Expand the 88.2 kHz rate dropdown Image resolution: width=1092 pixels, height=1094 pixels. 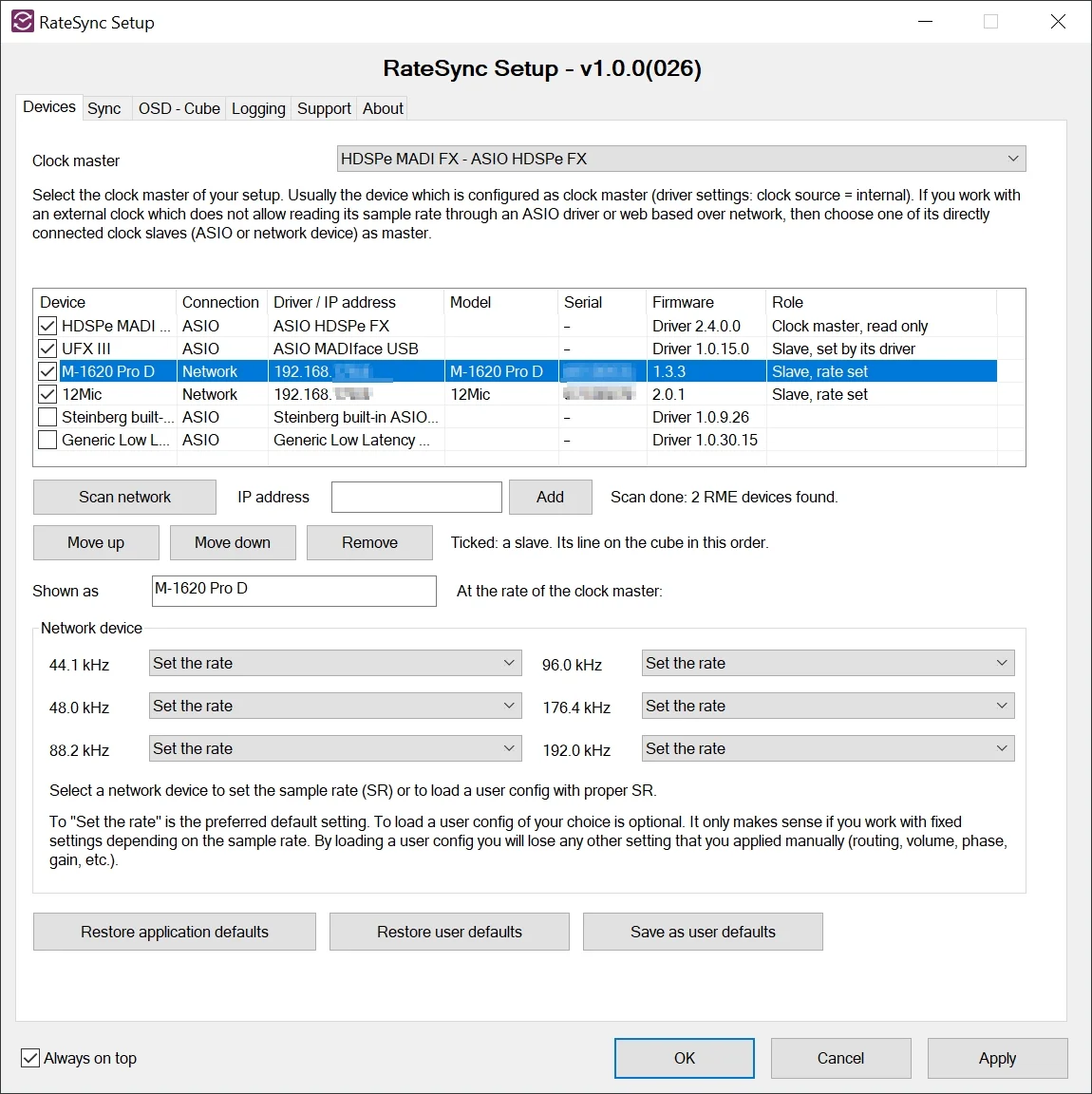335,748
